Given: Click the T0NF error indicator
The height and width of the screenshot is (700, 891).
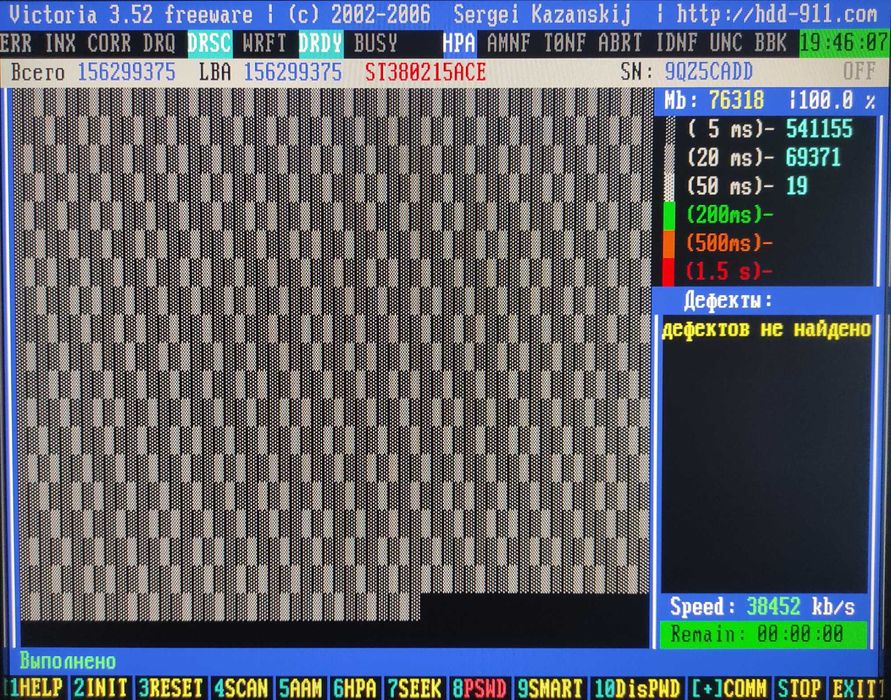Looking at the screenshot, I should (x=564, y=43).
